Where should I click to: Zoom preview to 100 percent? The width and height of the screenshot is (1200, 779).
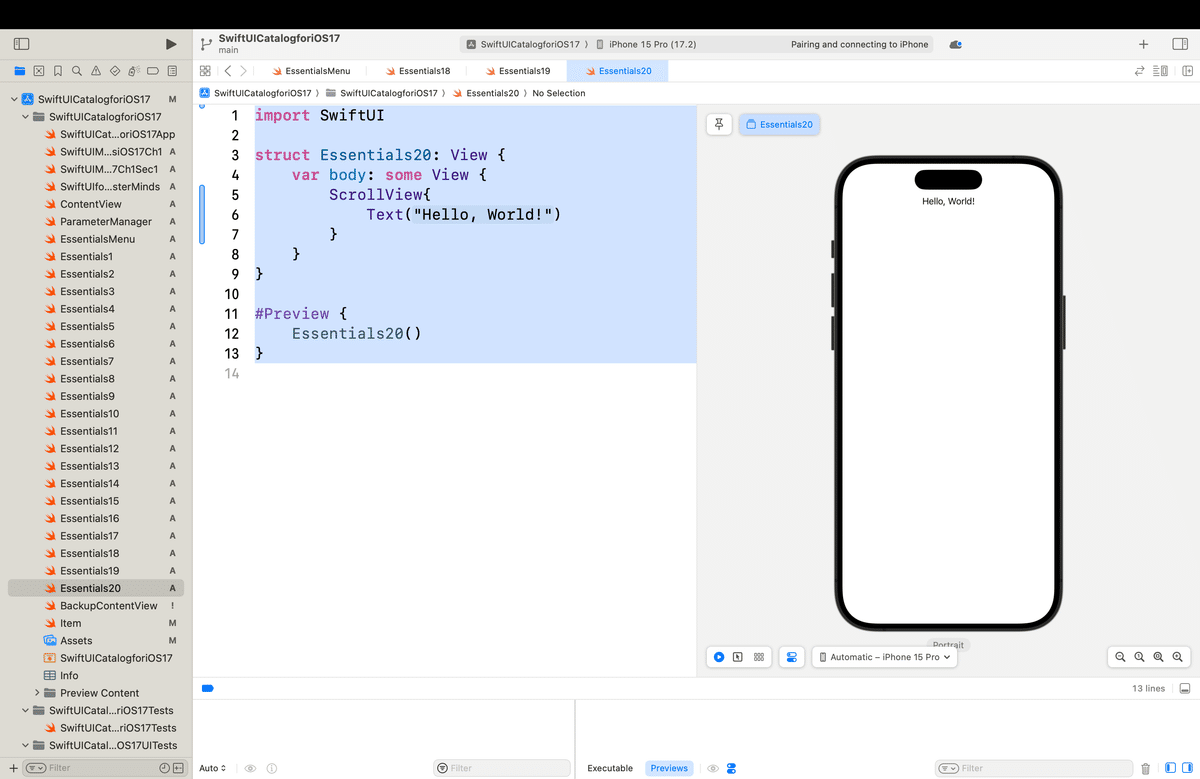coord(1139,657)
